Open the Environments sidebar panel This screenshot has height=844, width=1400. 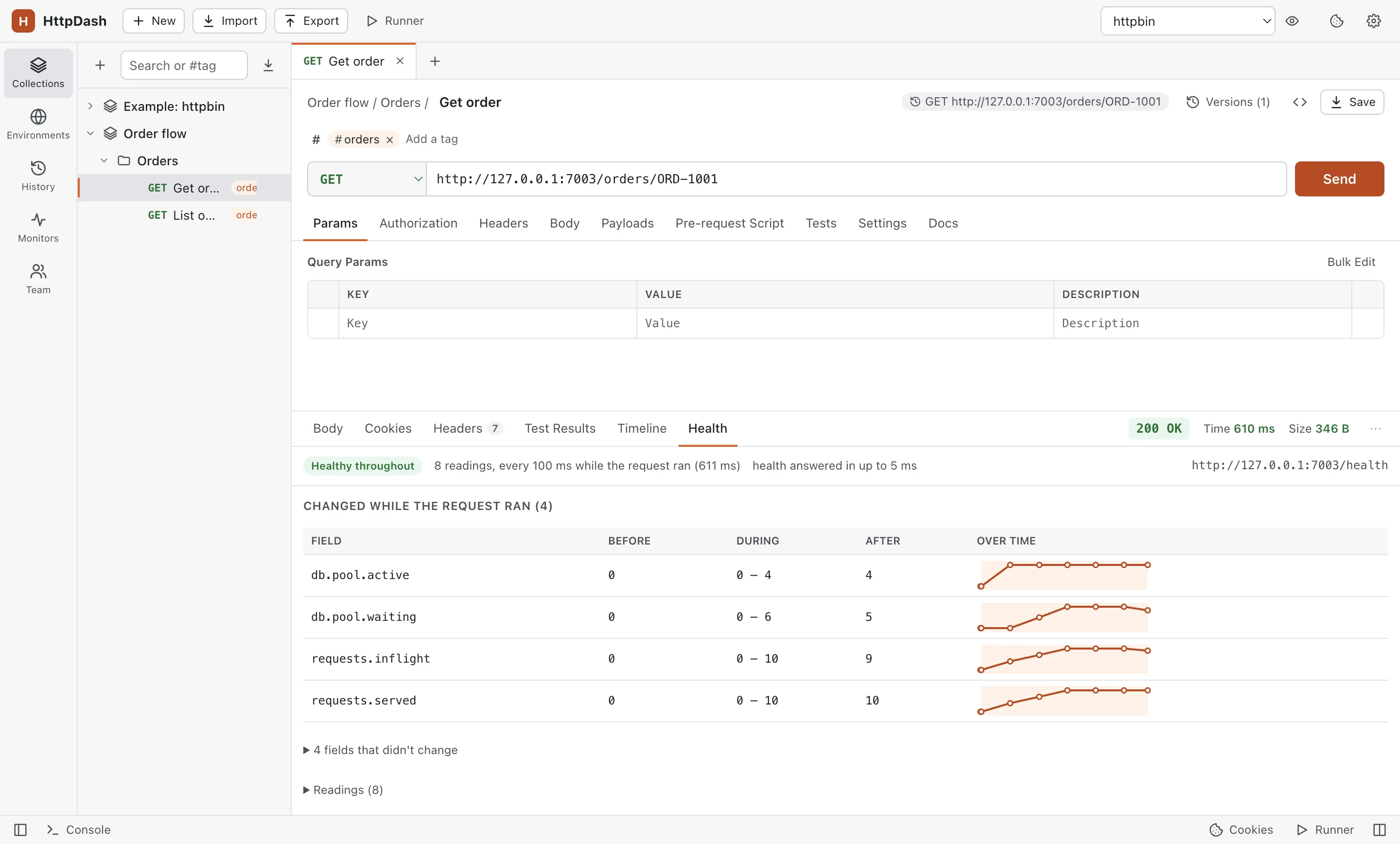click(x=38, y=124)
